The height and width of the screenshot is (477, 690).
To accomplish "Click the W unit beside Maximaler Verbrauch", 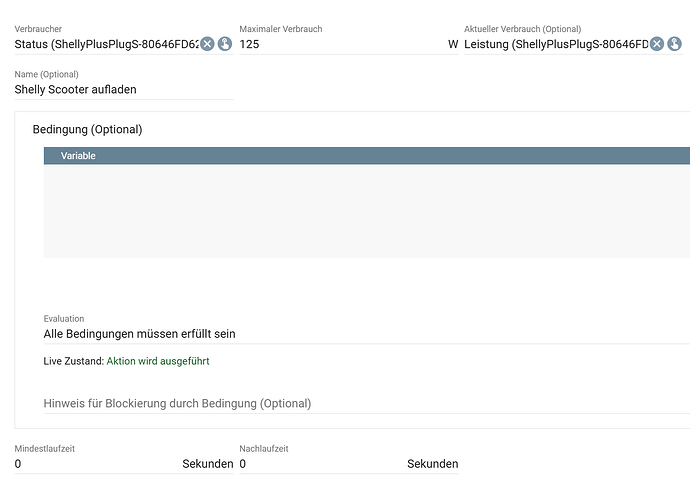I will [x=453, y=44].
